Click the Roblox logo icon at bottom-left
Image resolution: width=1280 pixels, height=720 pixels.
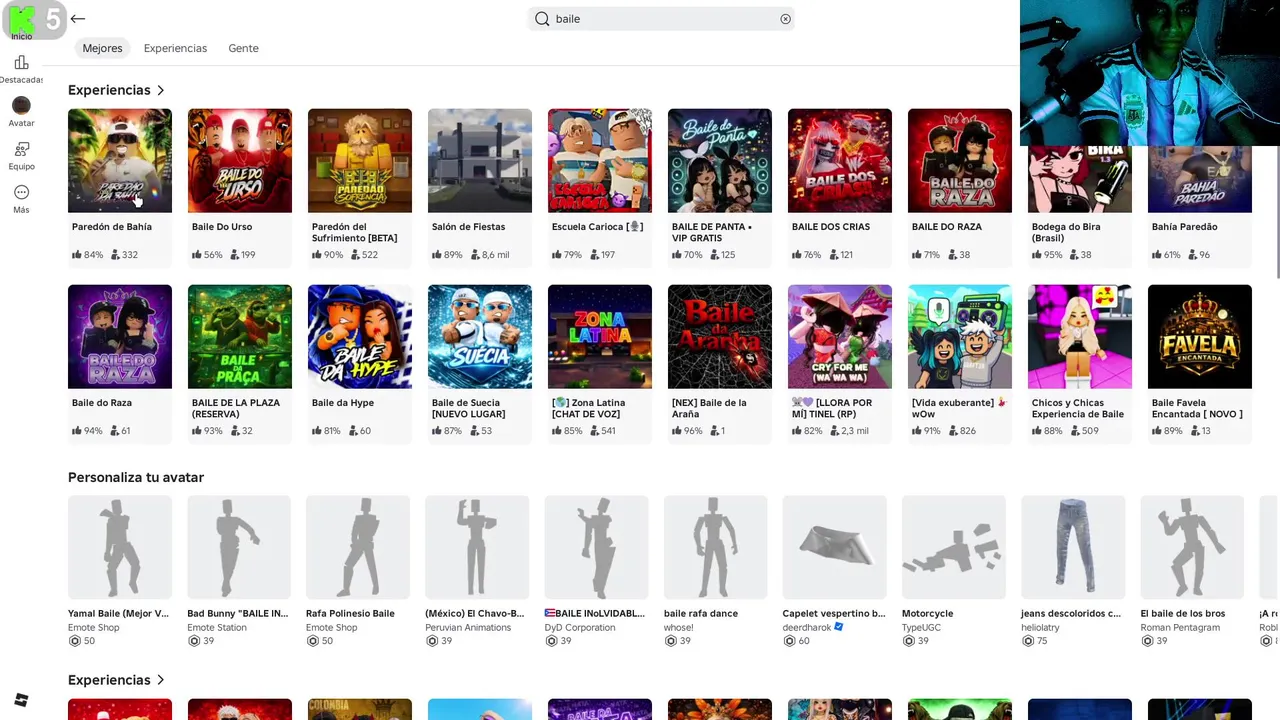click(21, 700)
